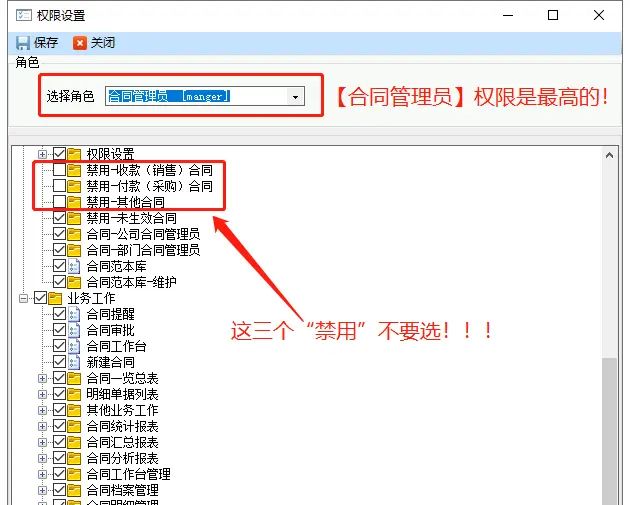The width and height of the screenshot is (630, 505).
Task: Click folder icon of 合同-公司合同管理员
Action: pos(74,234)
